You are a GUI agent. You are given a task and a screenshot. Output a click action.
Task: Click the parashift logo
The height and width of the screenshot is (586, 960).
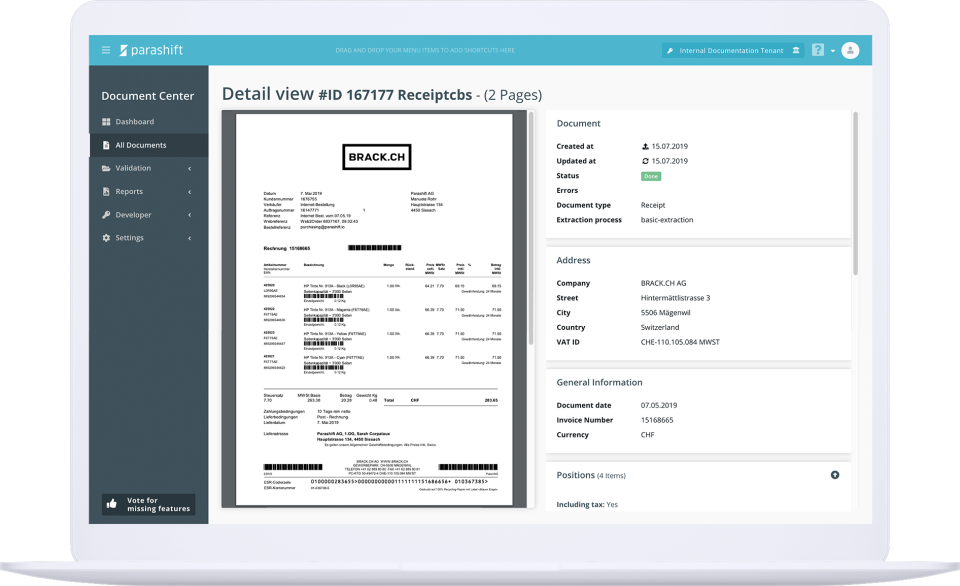click(x=151, y=50)
